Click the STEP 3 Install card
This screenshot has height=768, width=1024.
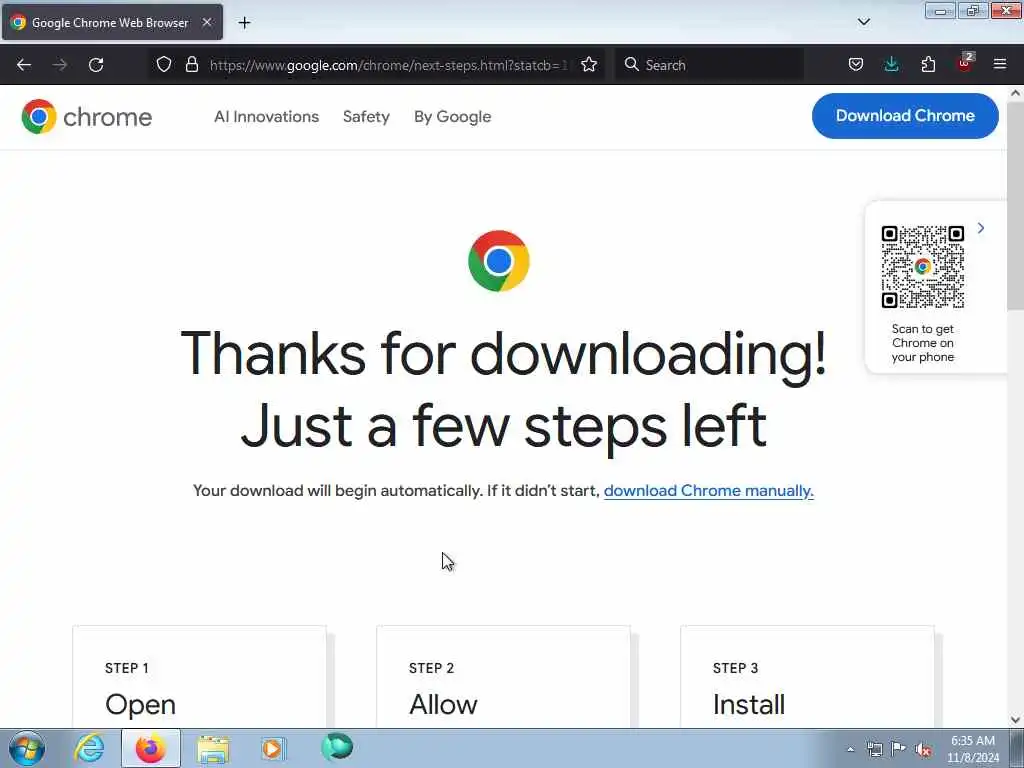point(807,677)
